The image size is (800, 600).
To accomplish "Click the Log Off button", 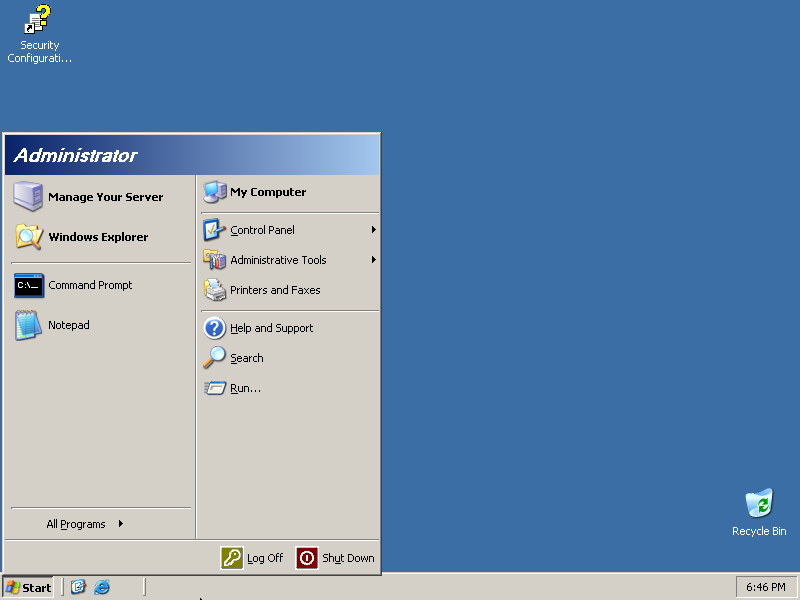I will 252,558.
